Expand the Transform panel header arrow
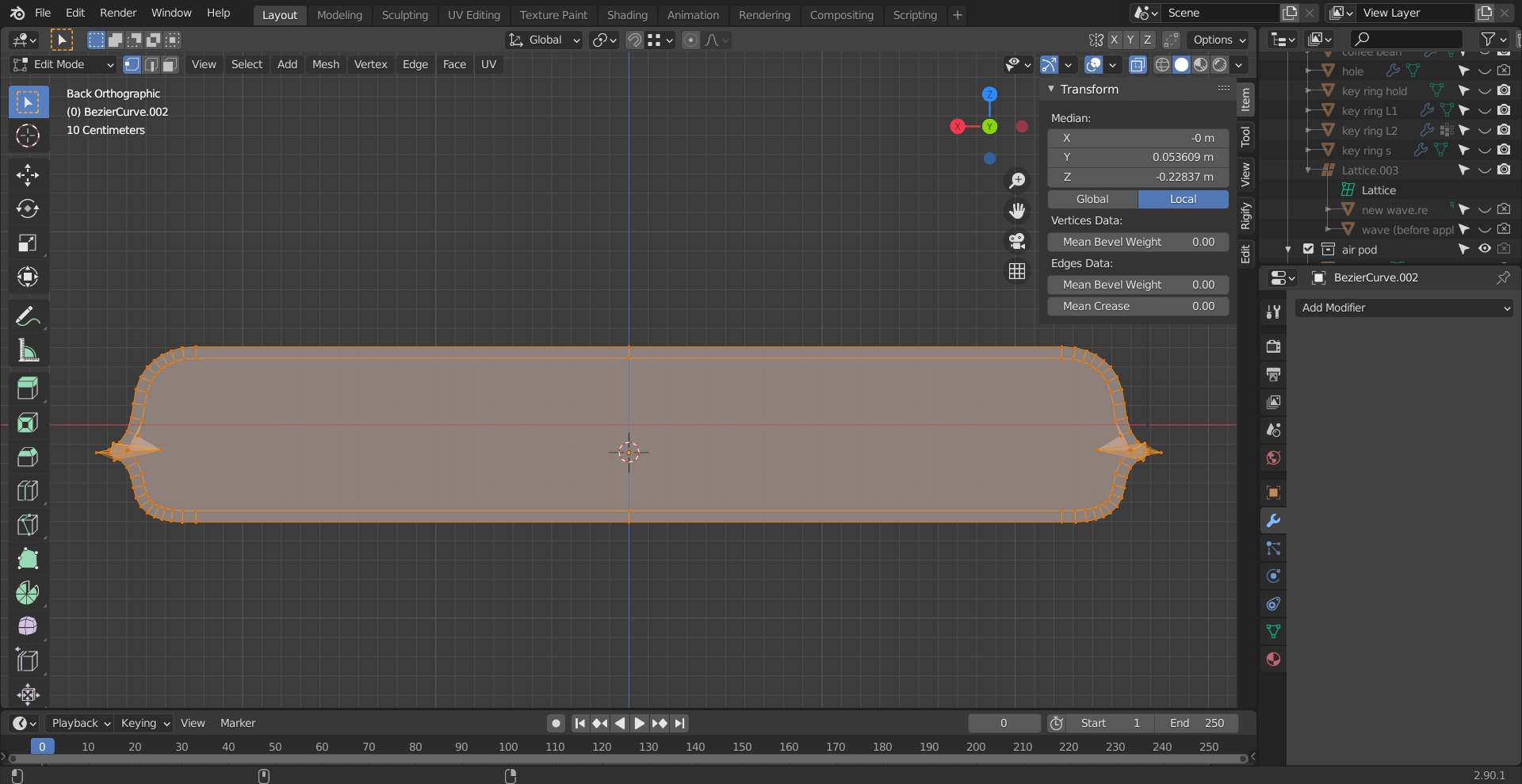1522x784 pixels. pyautogui.click(x=1052, y=89)
